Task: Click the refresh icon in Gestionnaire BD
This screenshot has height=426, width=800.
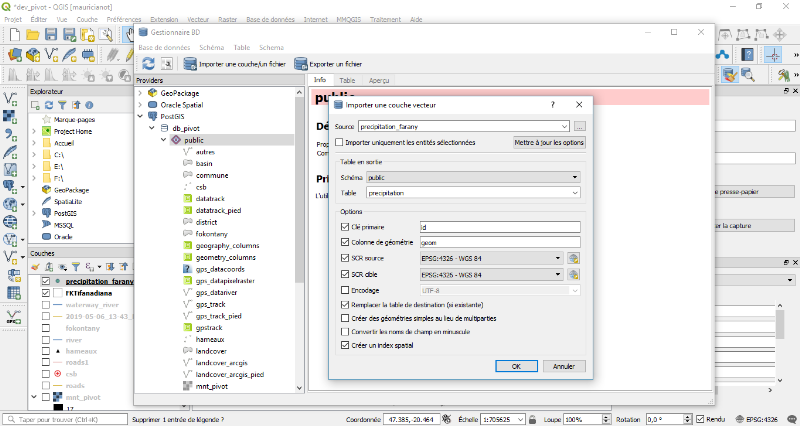Action: point(149,63)
